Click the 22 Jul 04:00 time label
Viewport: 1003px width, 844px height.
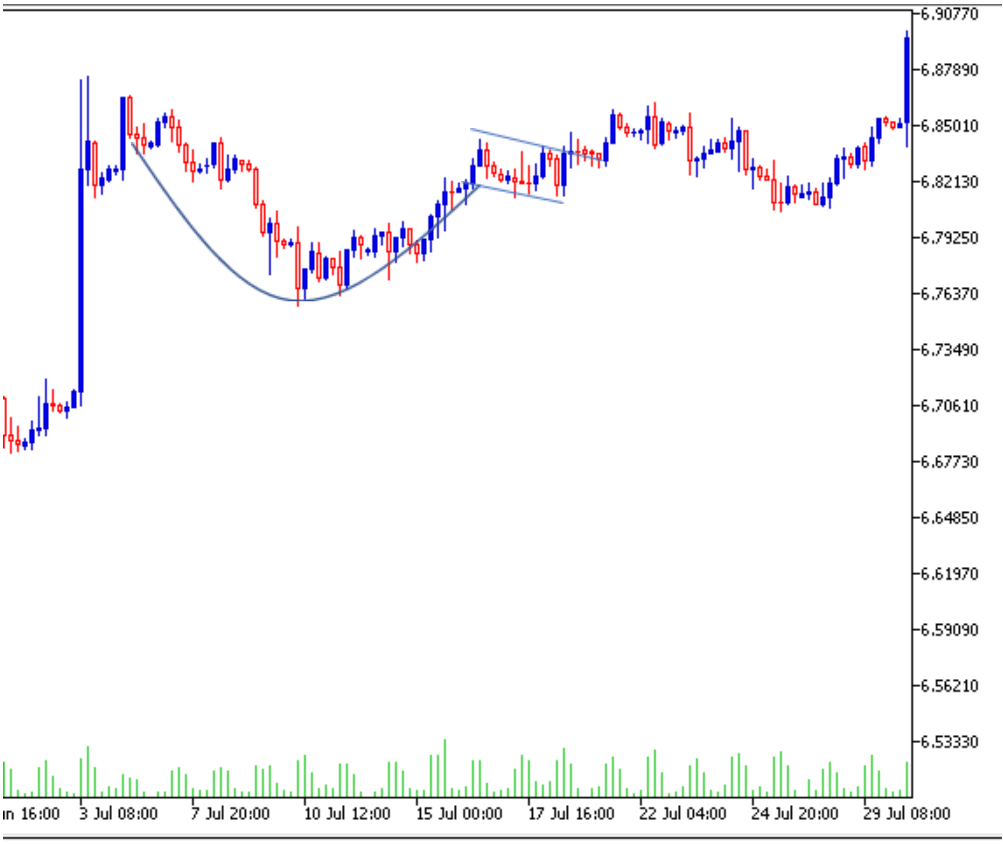682,814
